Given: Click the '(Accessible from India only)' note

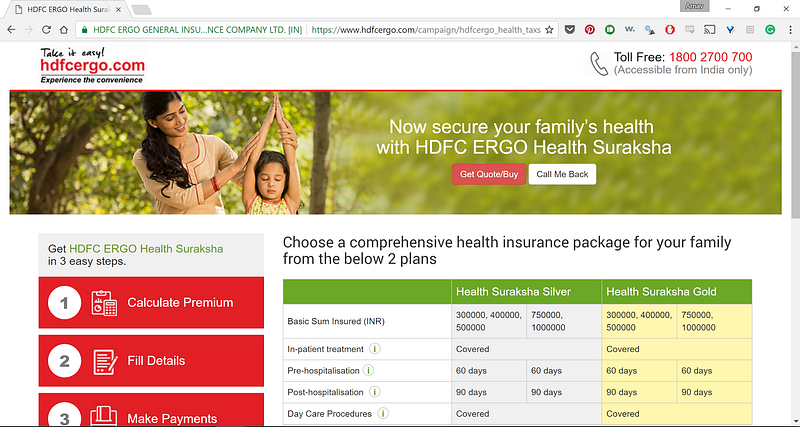Looking at the screenshot, I should [683, 70].
